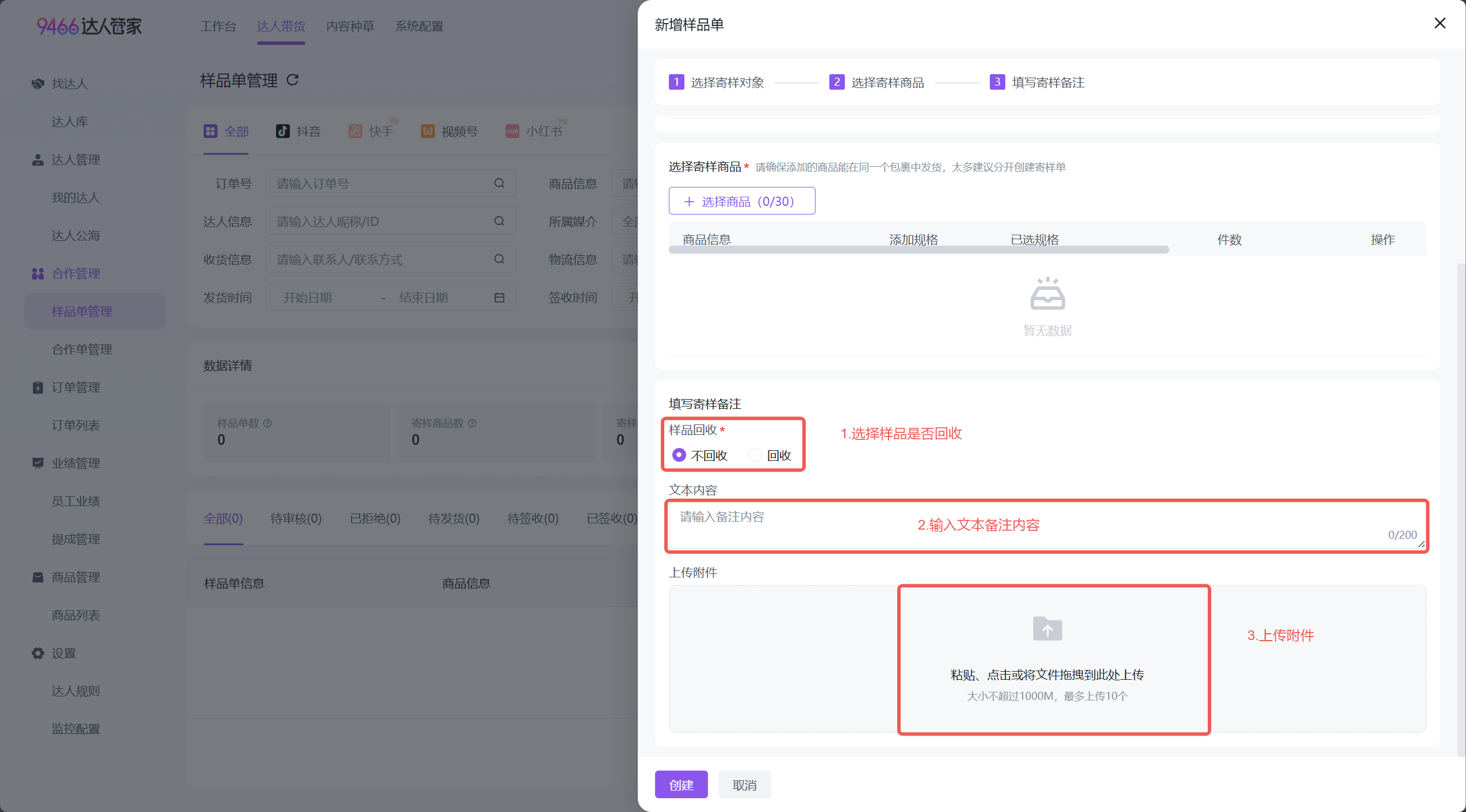Open the 工作台 top menu
This screenshot has height=812, width=1466.
[x=218, y=26]
